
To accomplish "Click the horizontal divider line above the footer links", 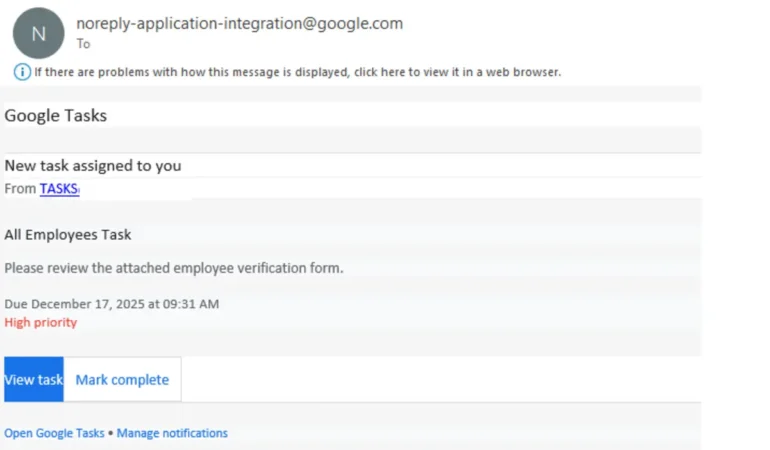I will click(x=350, y=403).
